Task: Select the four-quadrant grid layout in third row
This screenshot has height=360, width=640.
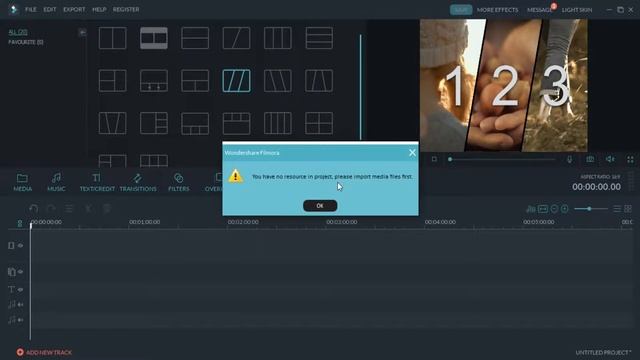Action: [x=319, y=123]
